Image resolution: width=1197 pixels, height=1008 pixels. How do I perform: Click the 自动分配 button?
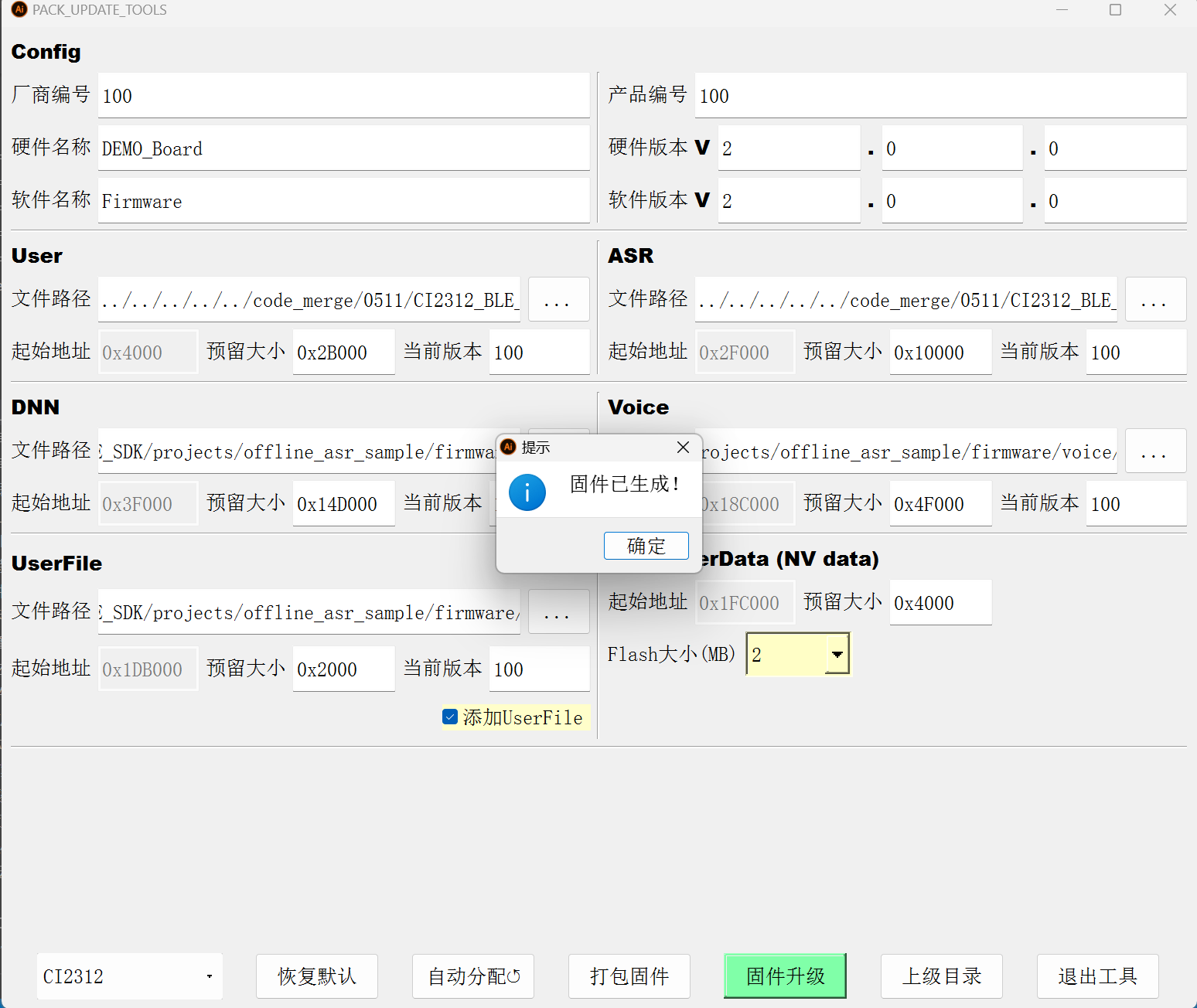[473, 976]
